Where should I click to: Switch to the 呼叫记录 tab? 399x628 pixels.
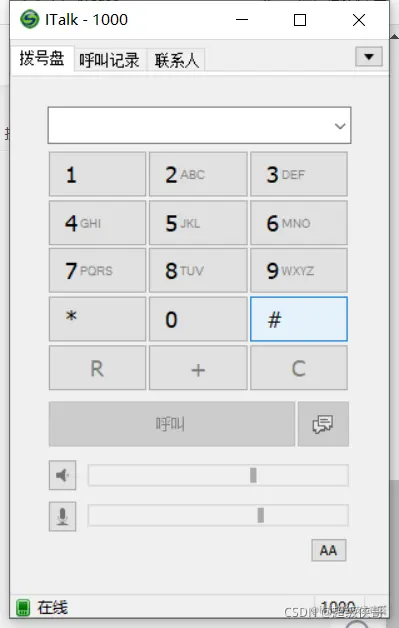tap(109, 60)
